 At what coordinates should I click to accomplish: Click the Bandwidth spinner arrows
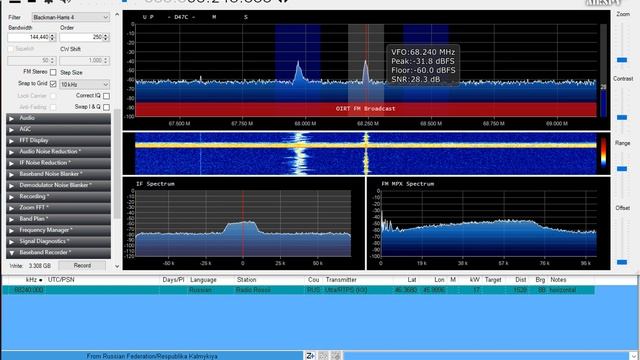53,37
